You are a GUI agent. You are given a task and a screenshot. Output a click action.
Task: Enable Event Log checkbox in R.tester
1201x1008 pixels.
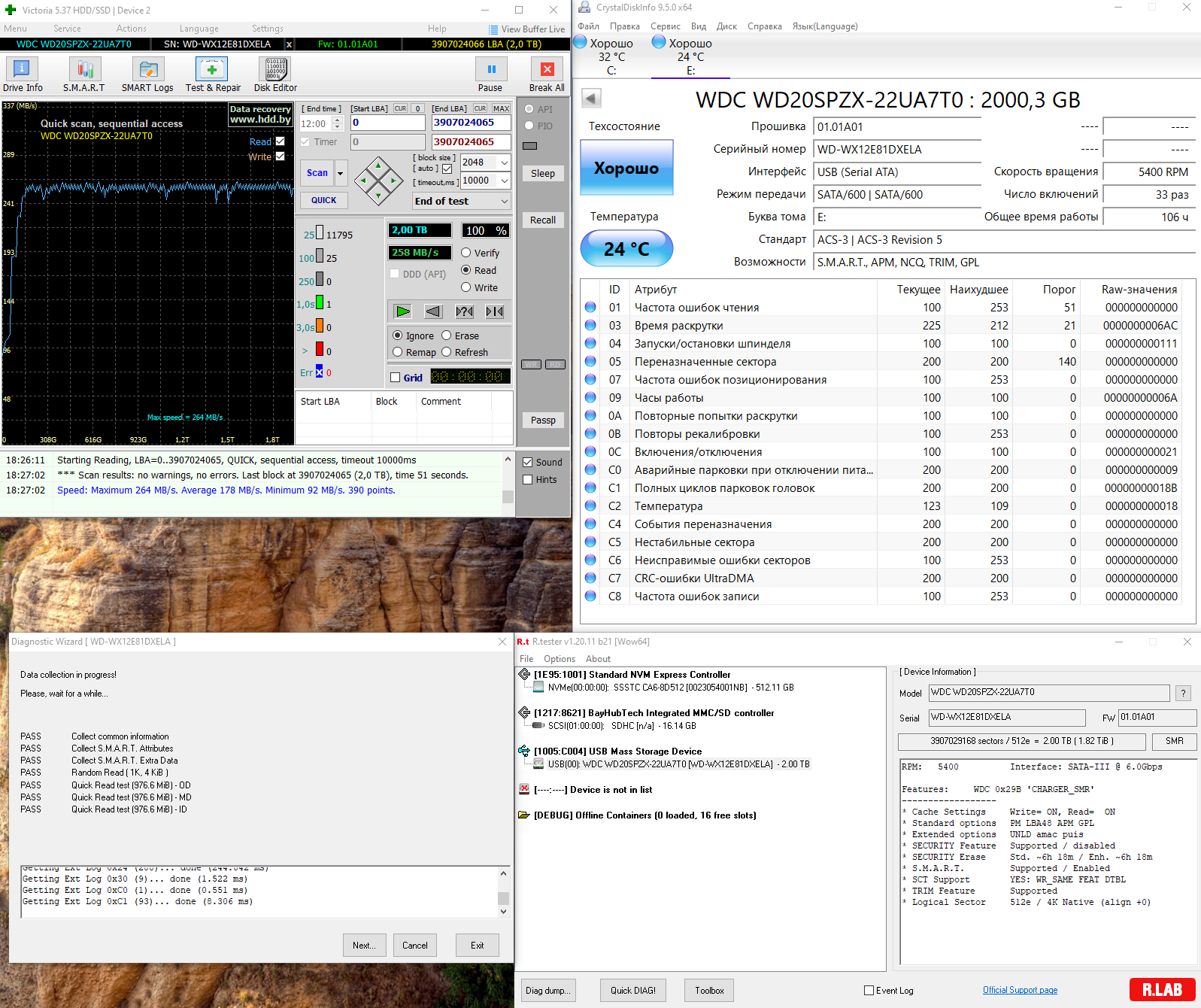869,991
